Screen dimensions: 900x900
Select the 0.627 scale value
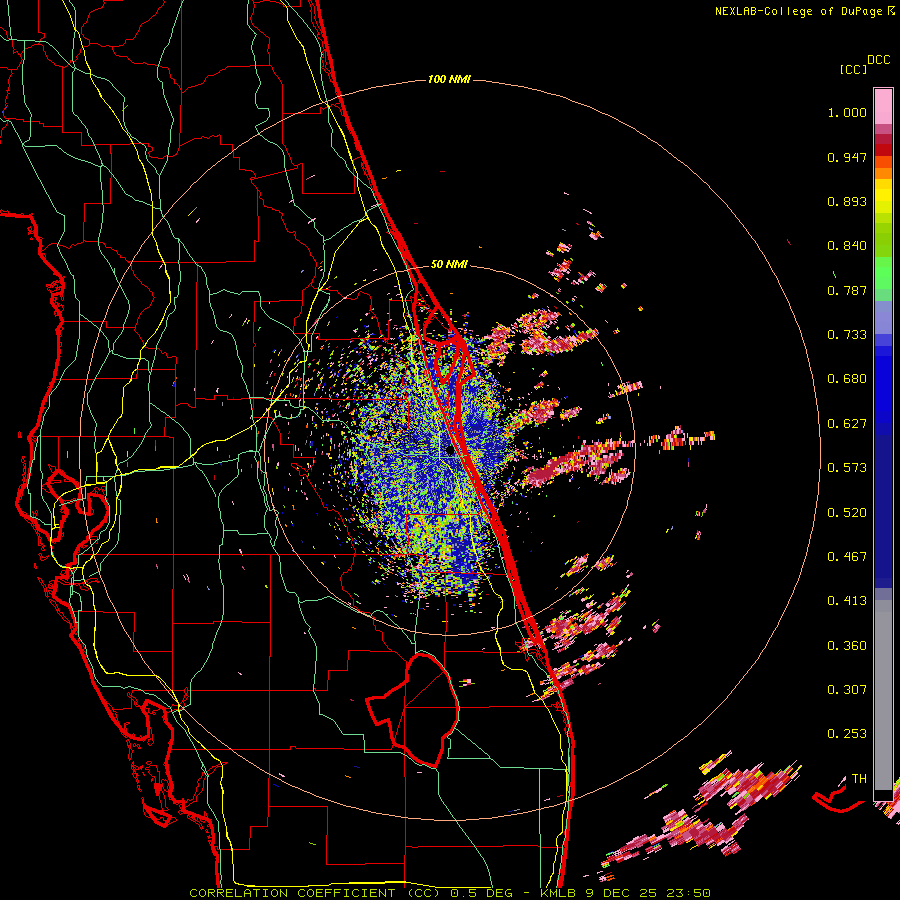(x=847, y=424)
